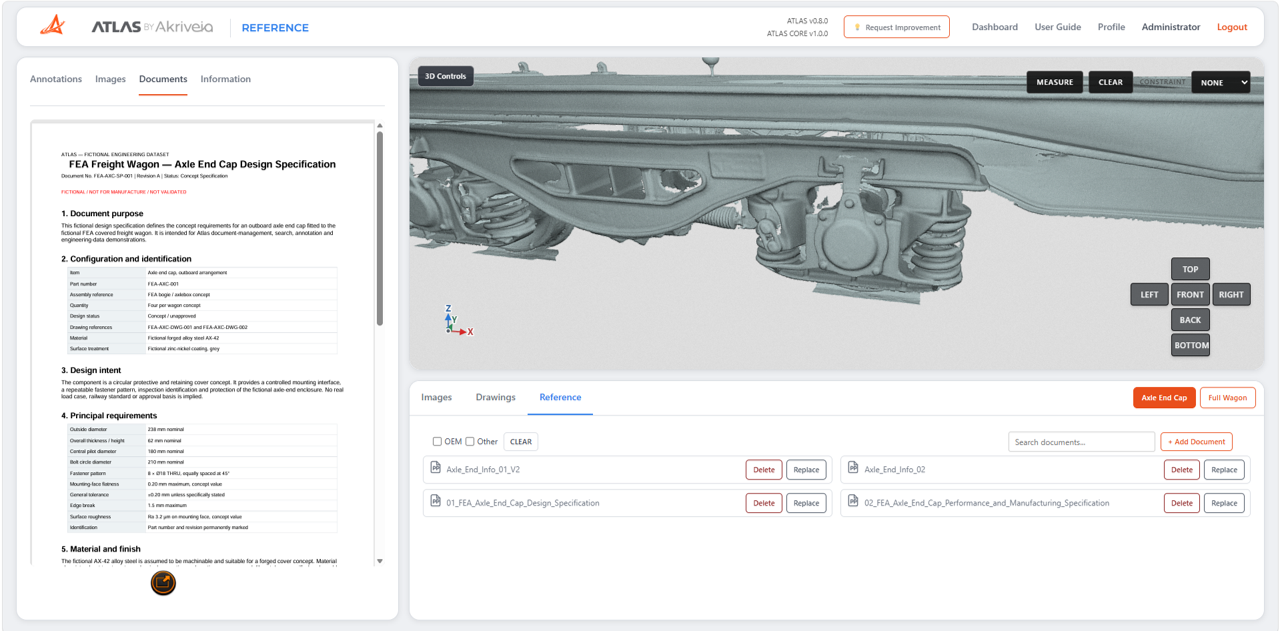Set the 3D view to BACK
Image resolution: width=1280 pixels, height=631 pixels.
(1190, 320)
